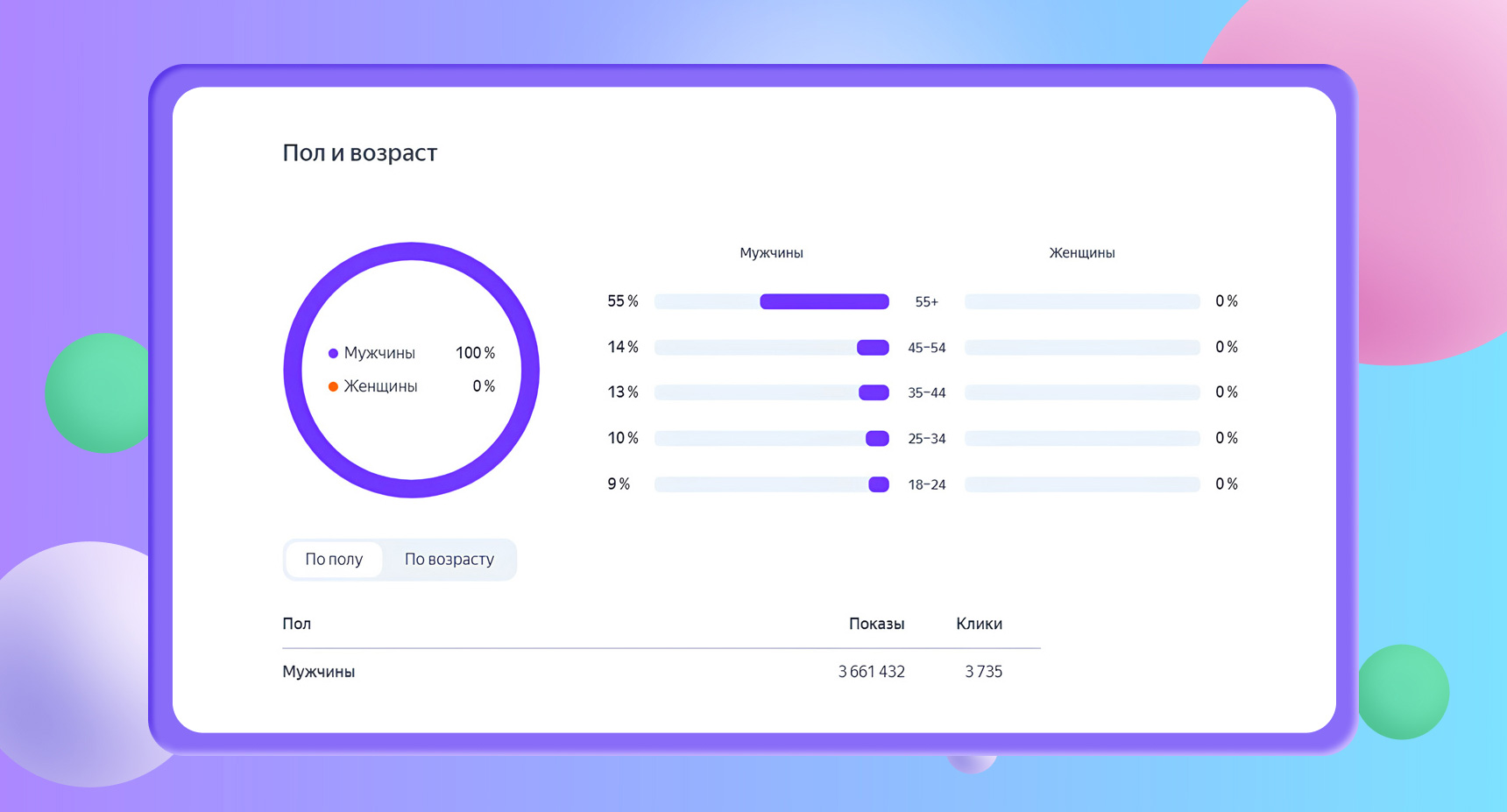The width and height of the screenshot is (1507, 812).
Task: Click the 55+ age group label
Action: coord(927,302)
